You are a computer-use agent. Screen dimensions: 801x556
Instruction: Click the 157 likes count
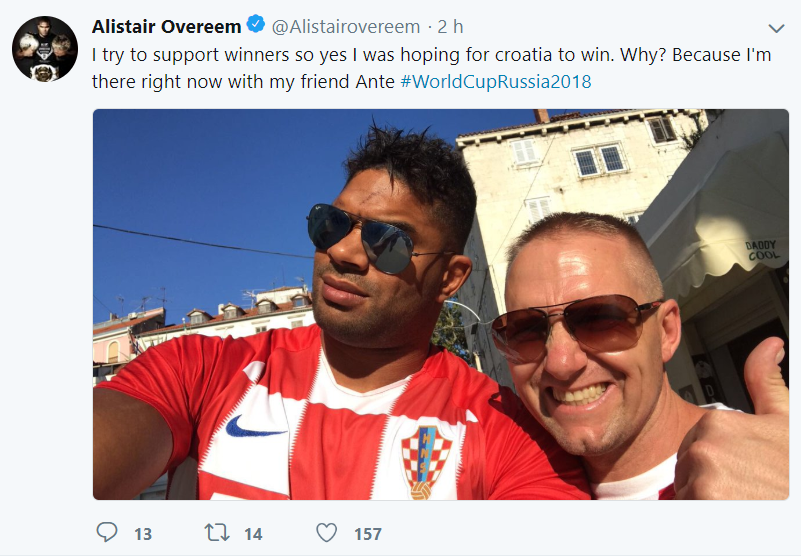click(368, 534)
